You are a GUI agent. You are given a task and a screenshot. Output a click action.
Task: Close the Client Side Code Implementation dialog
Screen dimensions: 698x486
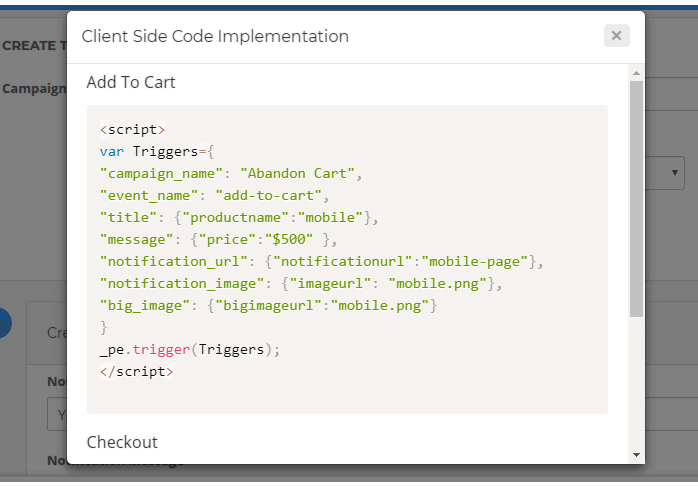point(617,36)
